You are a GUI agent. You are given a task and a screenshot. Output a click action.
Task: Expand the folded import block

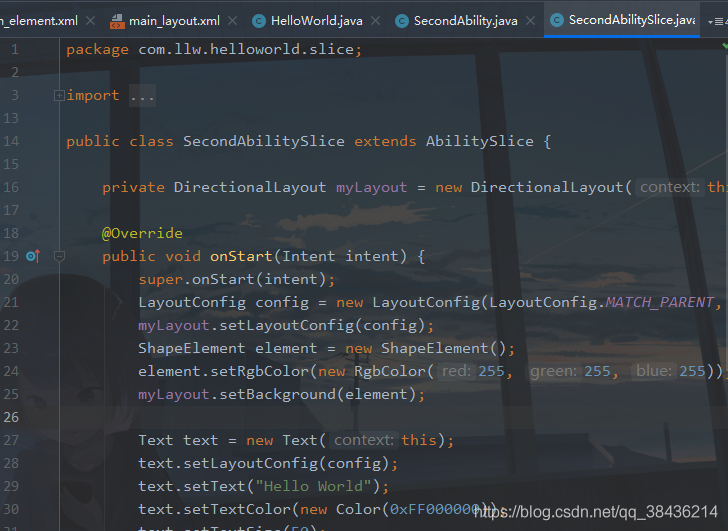[59, 96]
